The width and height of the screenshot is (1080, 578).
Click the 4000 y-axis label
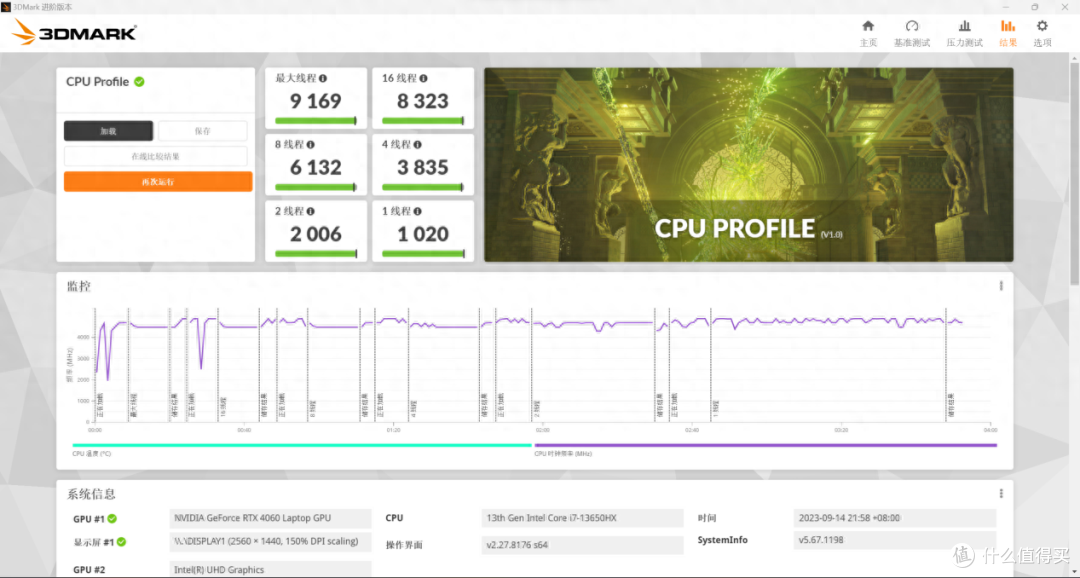pos(83,337)
